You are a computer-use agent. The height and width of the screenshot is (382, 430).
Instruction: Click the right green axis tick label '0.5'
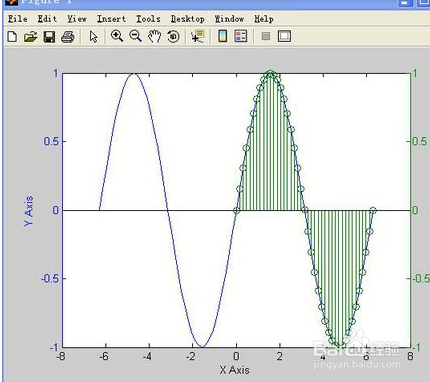[x=419, y=141]
